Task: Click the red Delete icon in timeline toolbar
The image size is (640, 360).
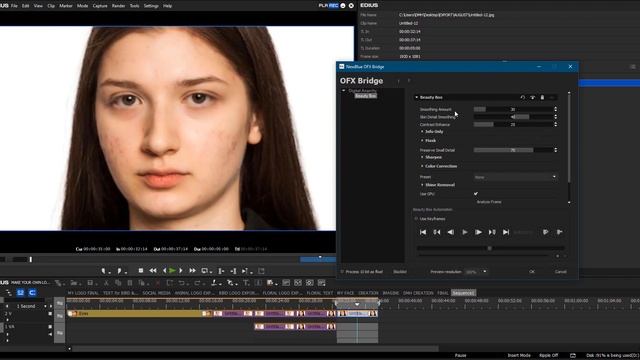Action: click(158, 282)
